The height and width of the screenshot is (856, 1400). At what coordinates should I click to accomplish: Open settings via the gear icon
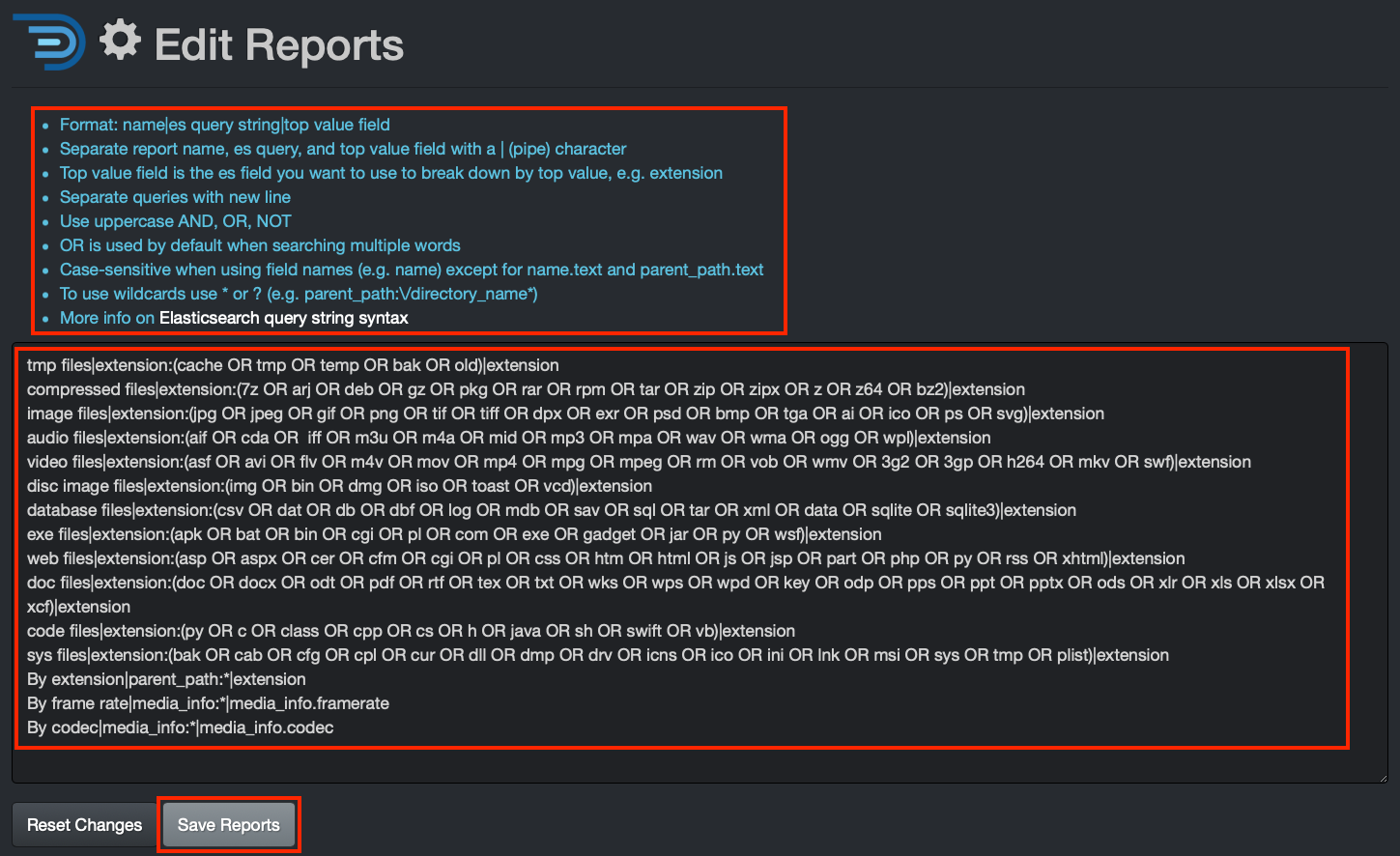(x=119, y=41)
